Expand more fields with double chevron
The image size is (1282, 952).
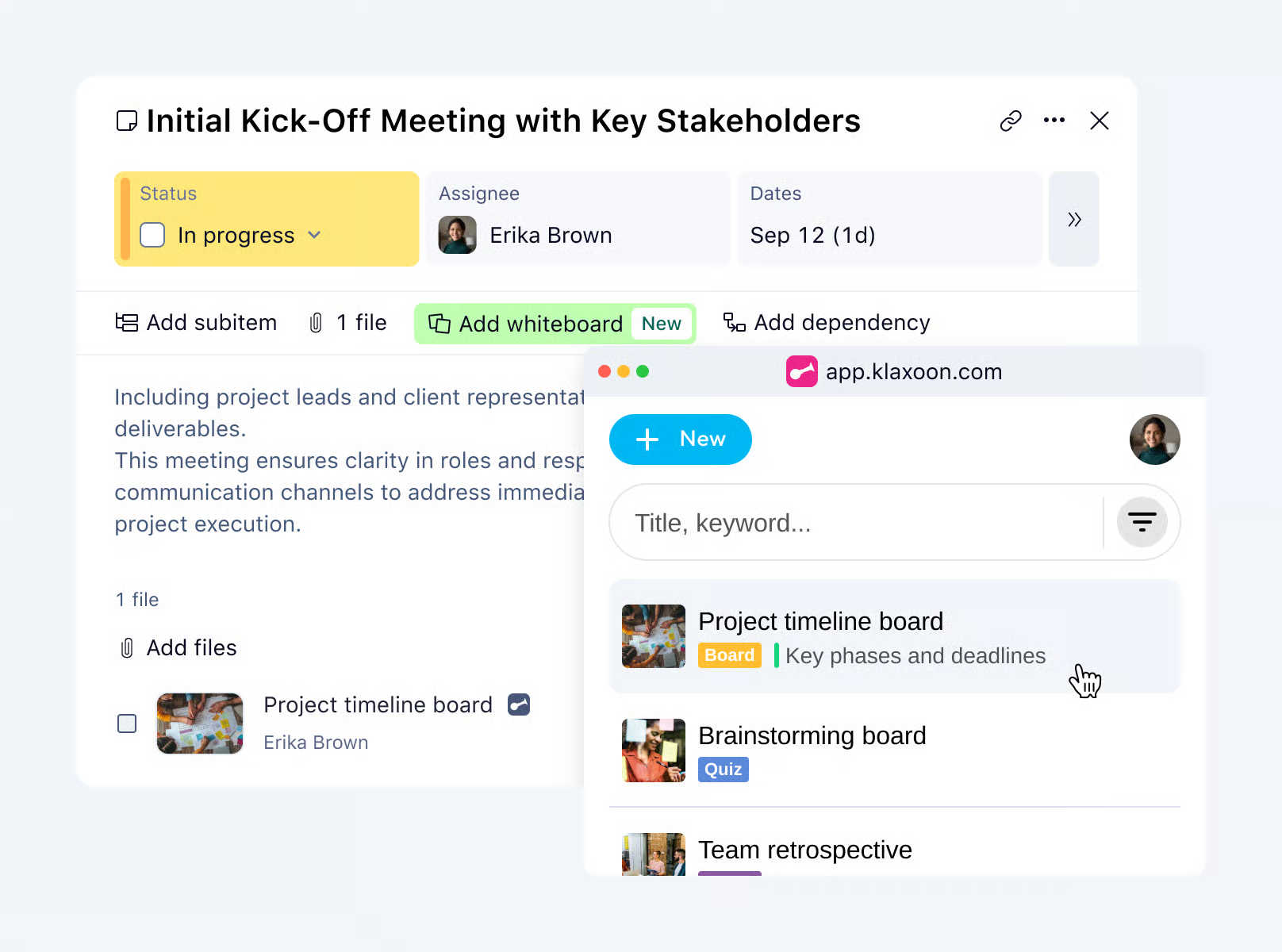[x=1073, y=220]
